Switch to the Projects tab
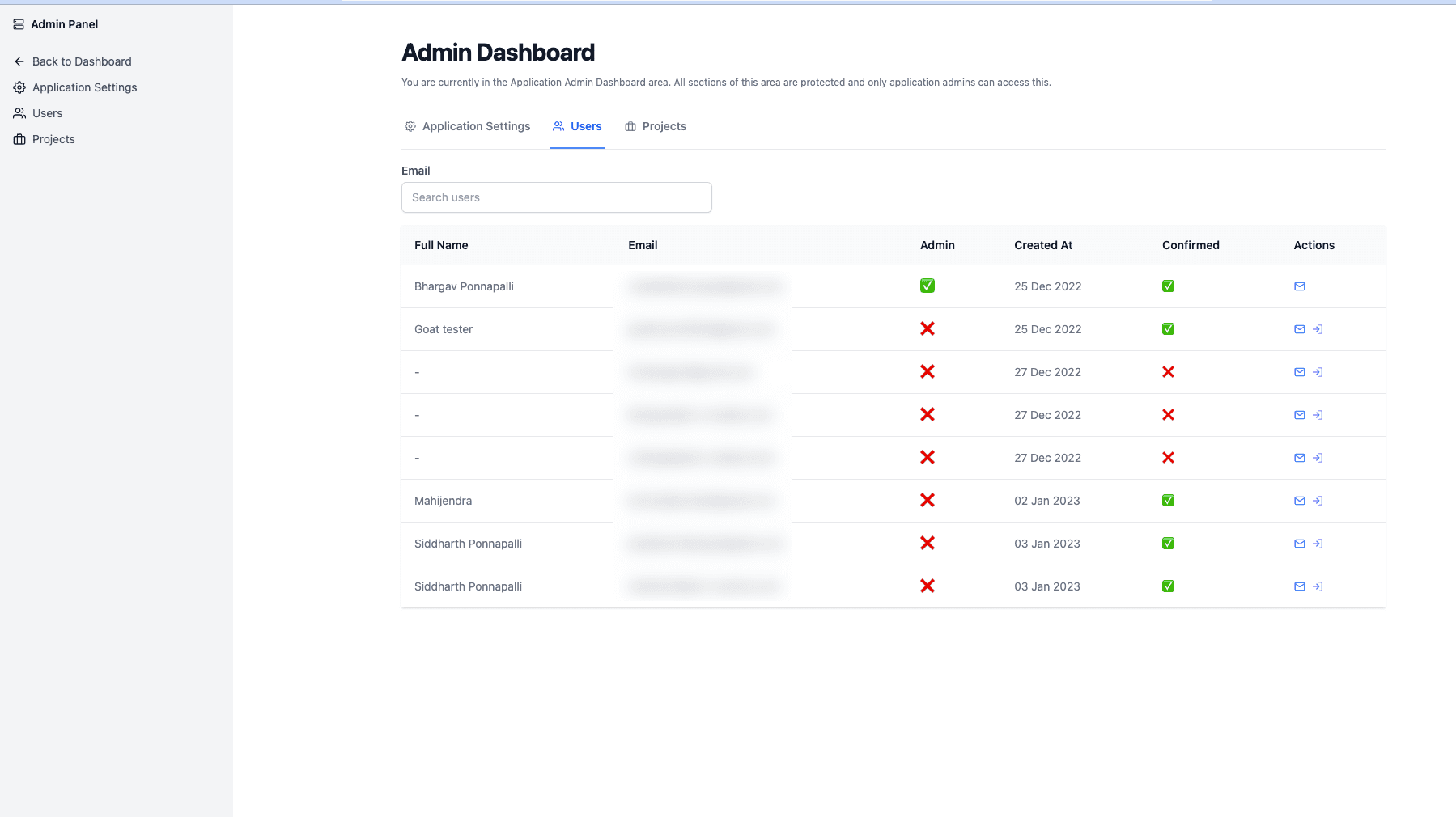Viewport: 1456px width, 817px height. coord(656,126)
